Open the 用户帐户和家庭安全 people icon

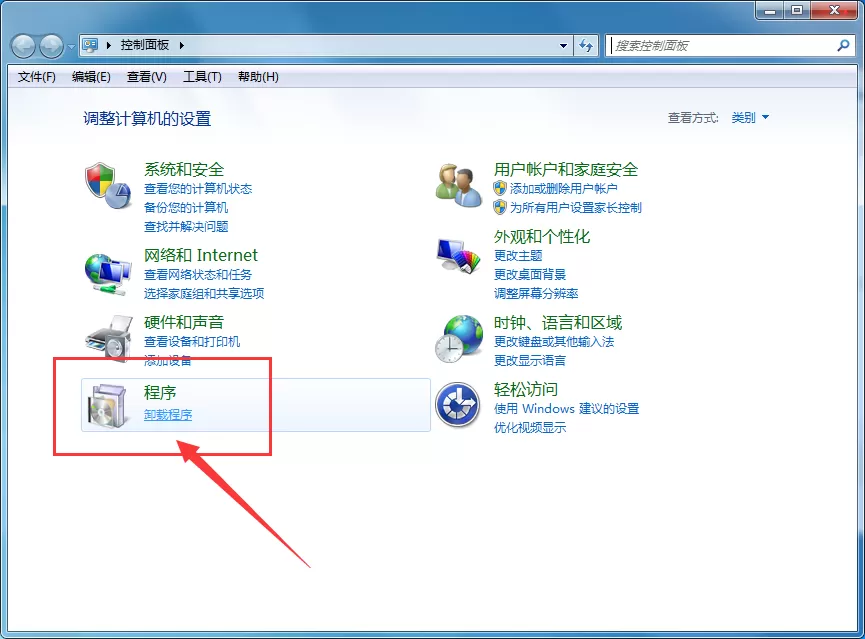(458, 186)
